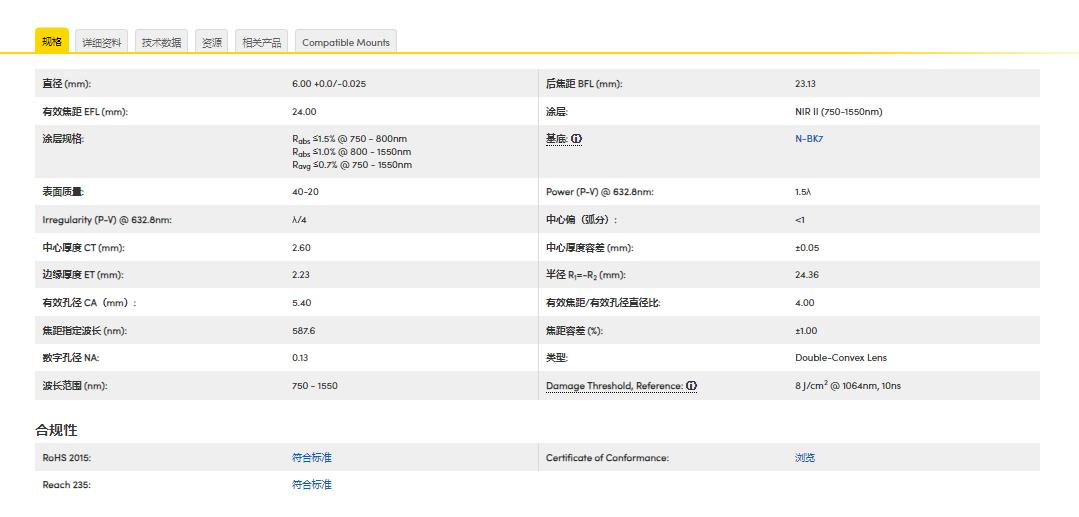Select the 规格 tab
The height and width of the screenshot is (517, 1079).
pyautogui.click(x=52, y=41)
